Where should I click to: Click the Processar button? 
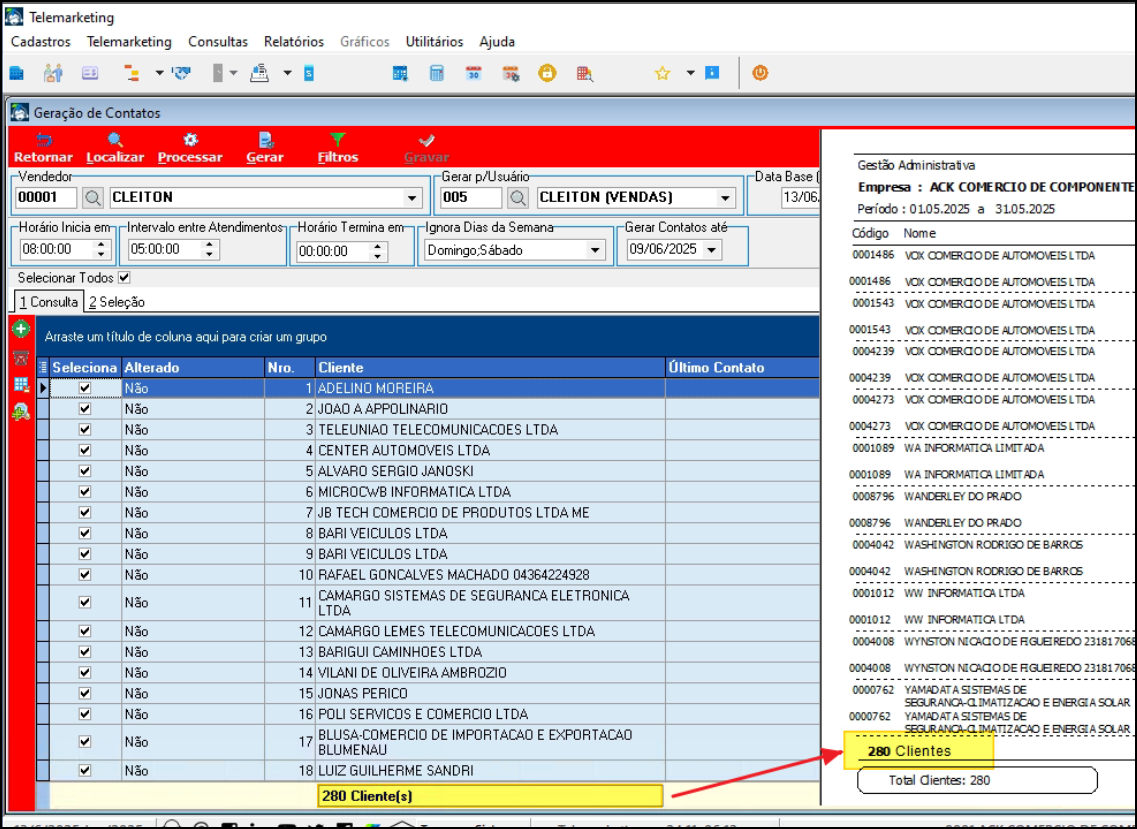(190, 148)
